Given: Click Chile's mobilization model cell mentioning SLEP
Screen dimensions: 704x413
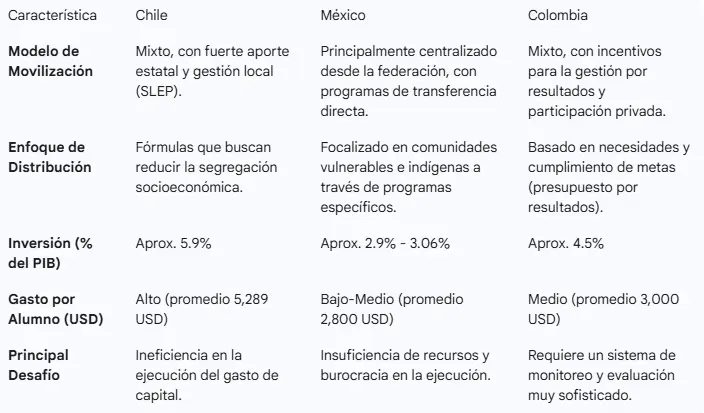Looking at the screenshot, I should coord(207,71).
